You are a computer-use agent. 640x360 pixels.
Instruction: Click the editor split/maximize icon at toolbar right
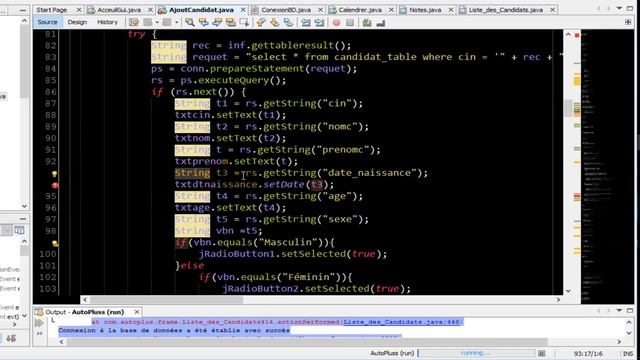[628, 22]
